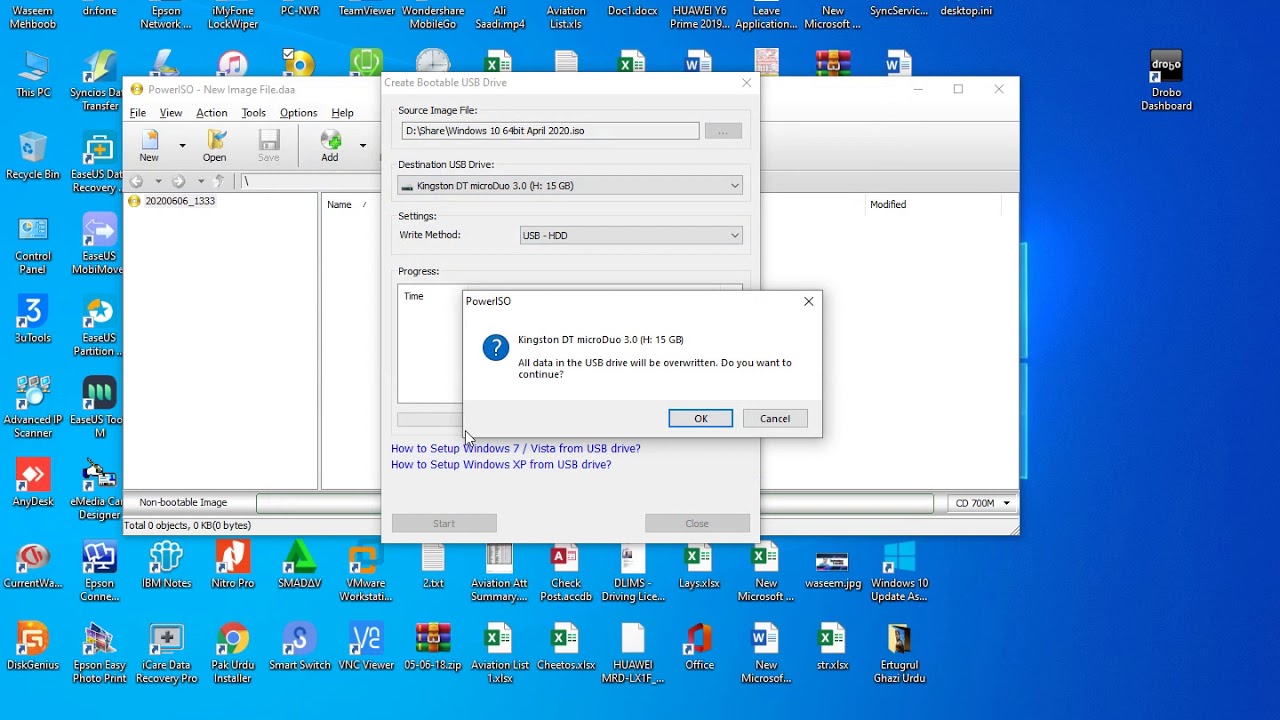Open Recycle Bin desktop icon

(x=33, y=156)
